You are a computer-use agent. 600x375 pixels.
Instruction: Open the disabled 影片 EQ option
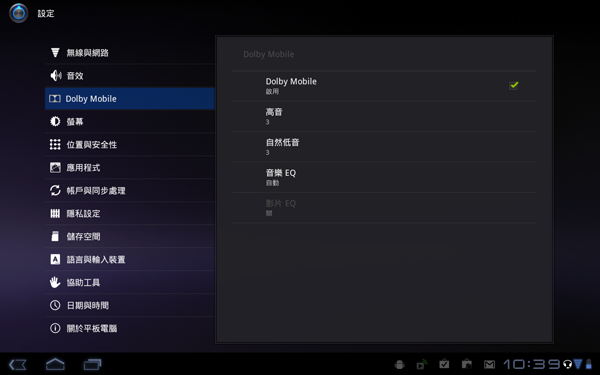(384, 208)
